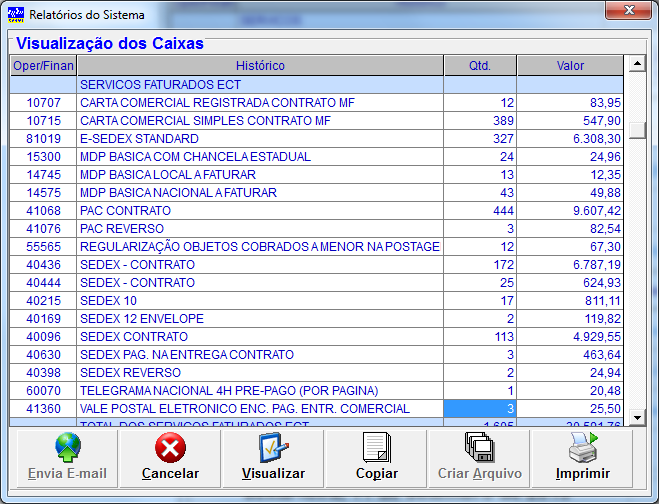The image size is (659, 504).
Task: Select the SEDEX 10 row
Action: [316, 301]
